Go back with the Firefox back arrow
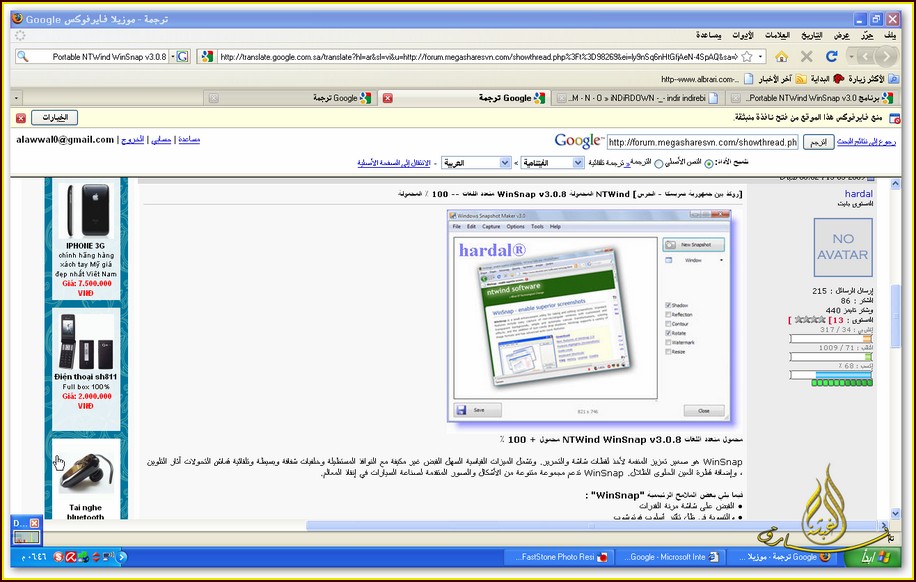The image size is (916, 582). [886, 57]
